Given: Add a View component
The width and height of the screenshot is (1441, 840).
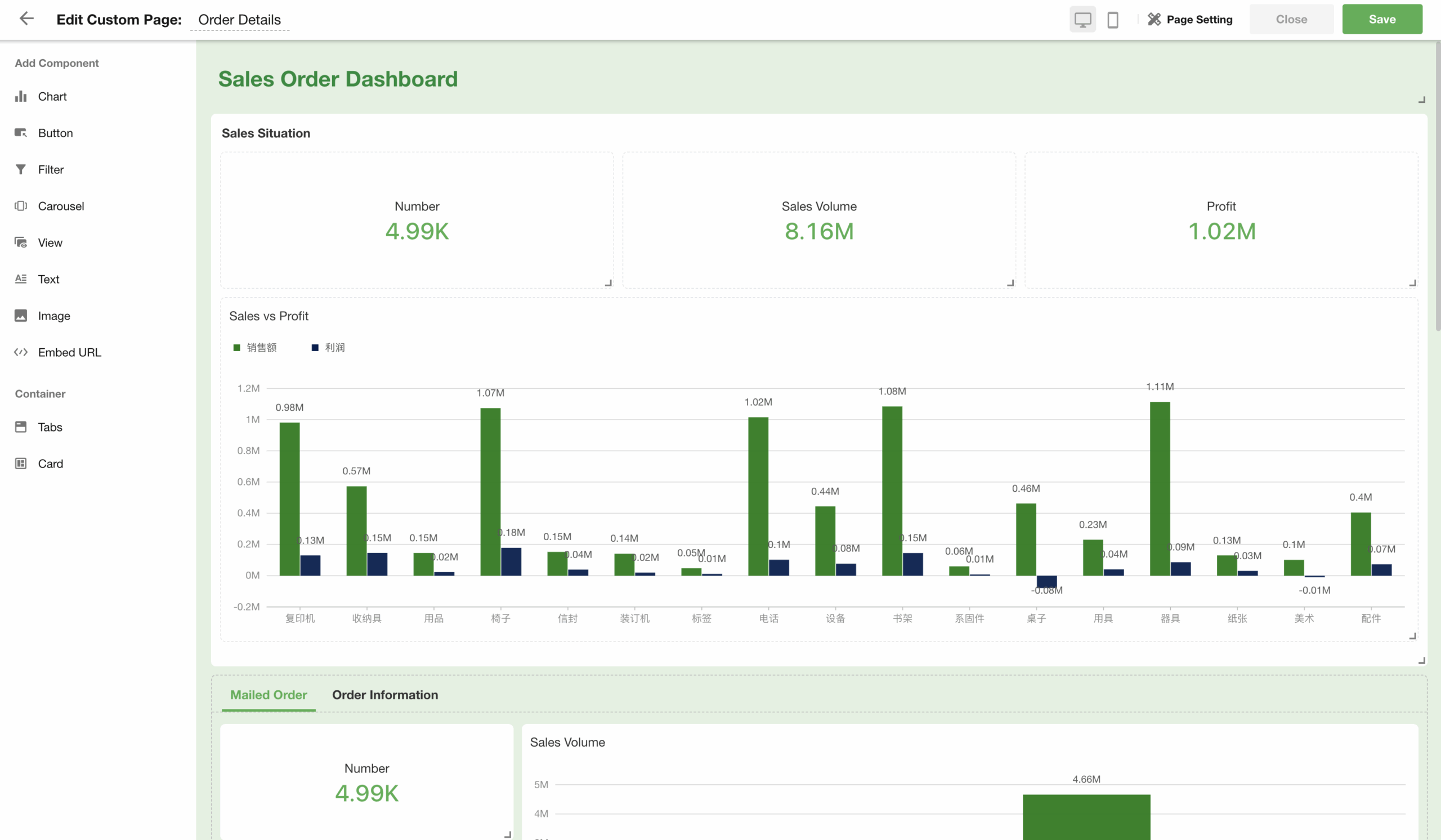Looking at the screenshot, I should pos(50,242).
